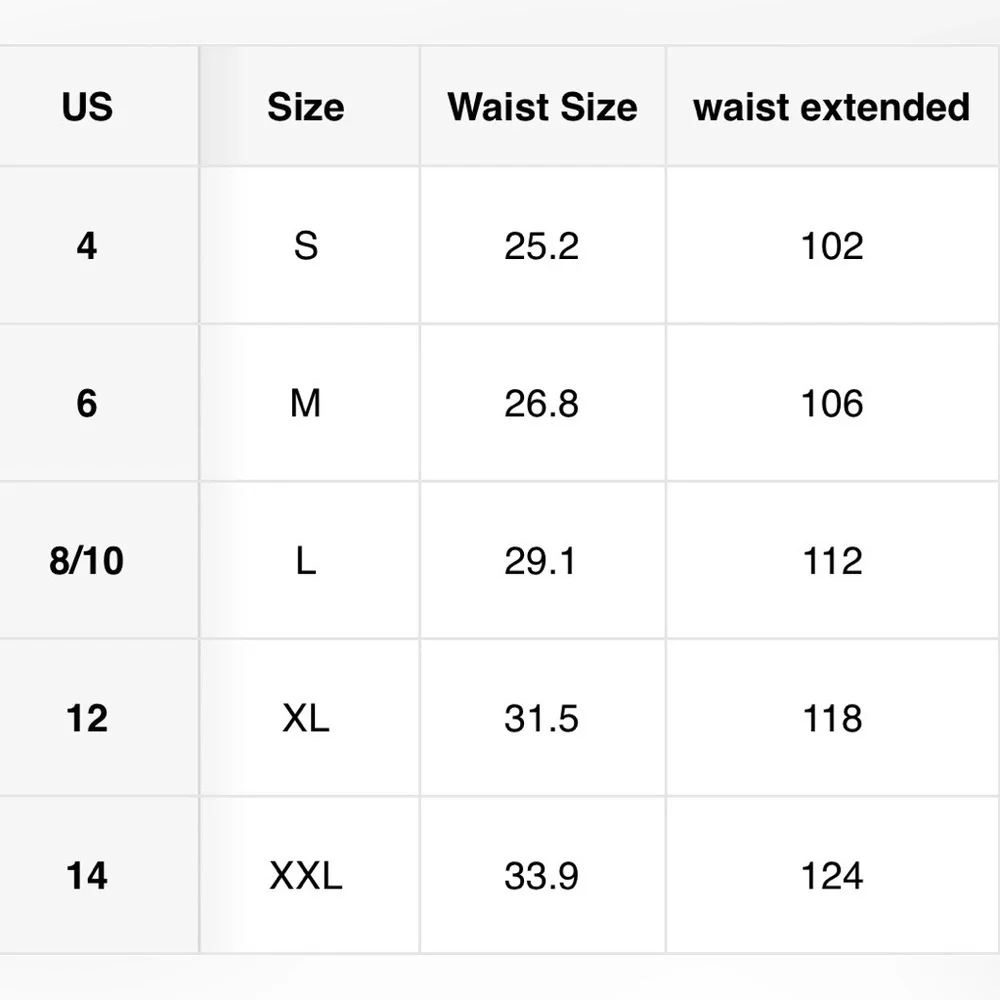
Task: Click the 106 waist extended value
Action: (x=832, y=403)
